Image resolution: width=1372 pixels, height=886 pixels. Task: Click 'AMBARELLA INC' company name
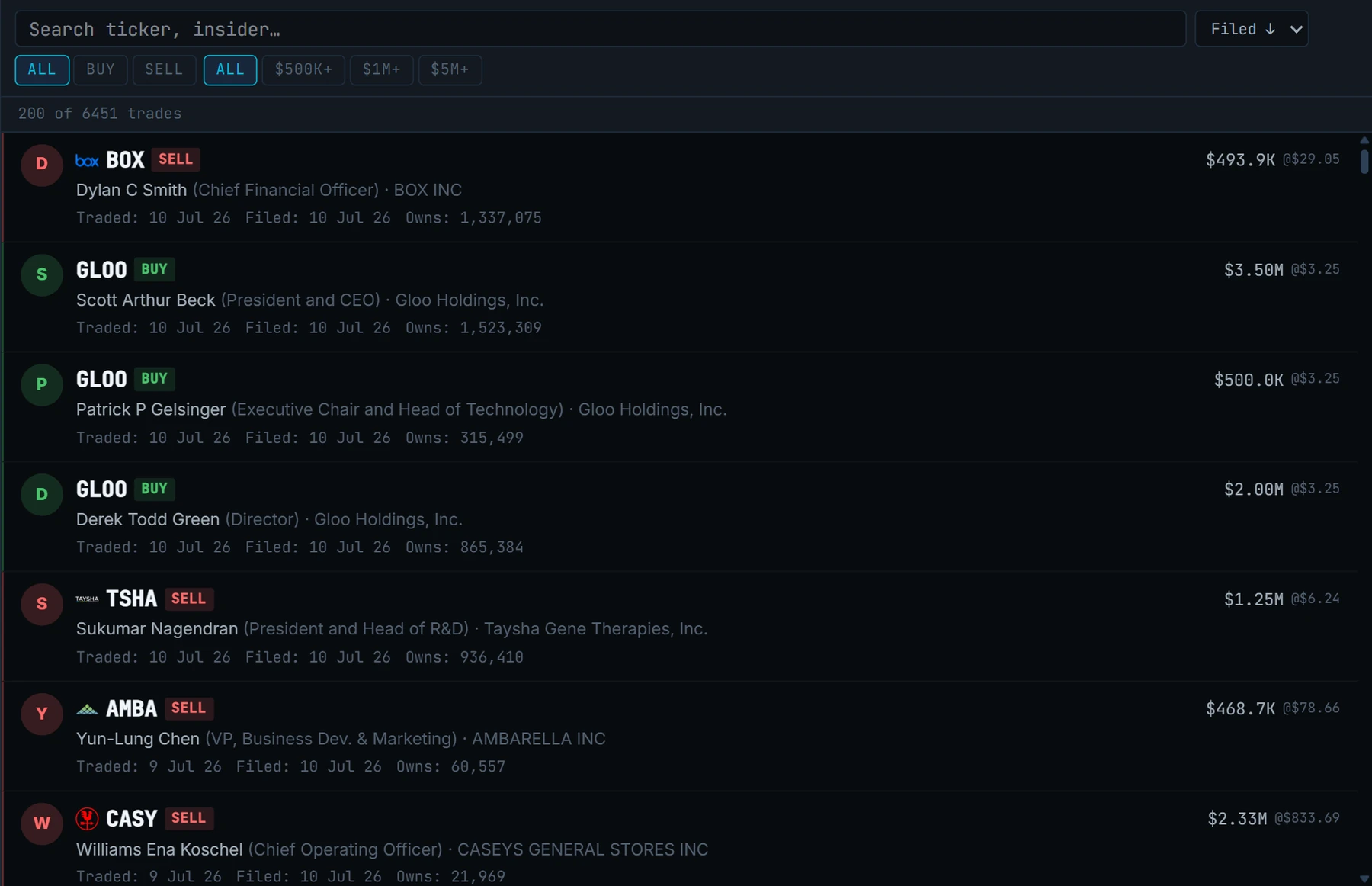point(539,739)
